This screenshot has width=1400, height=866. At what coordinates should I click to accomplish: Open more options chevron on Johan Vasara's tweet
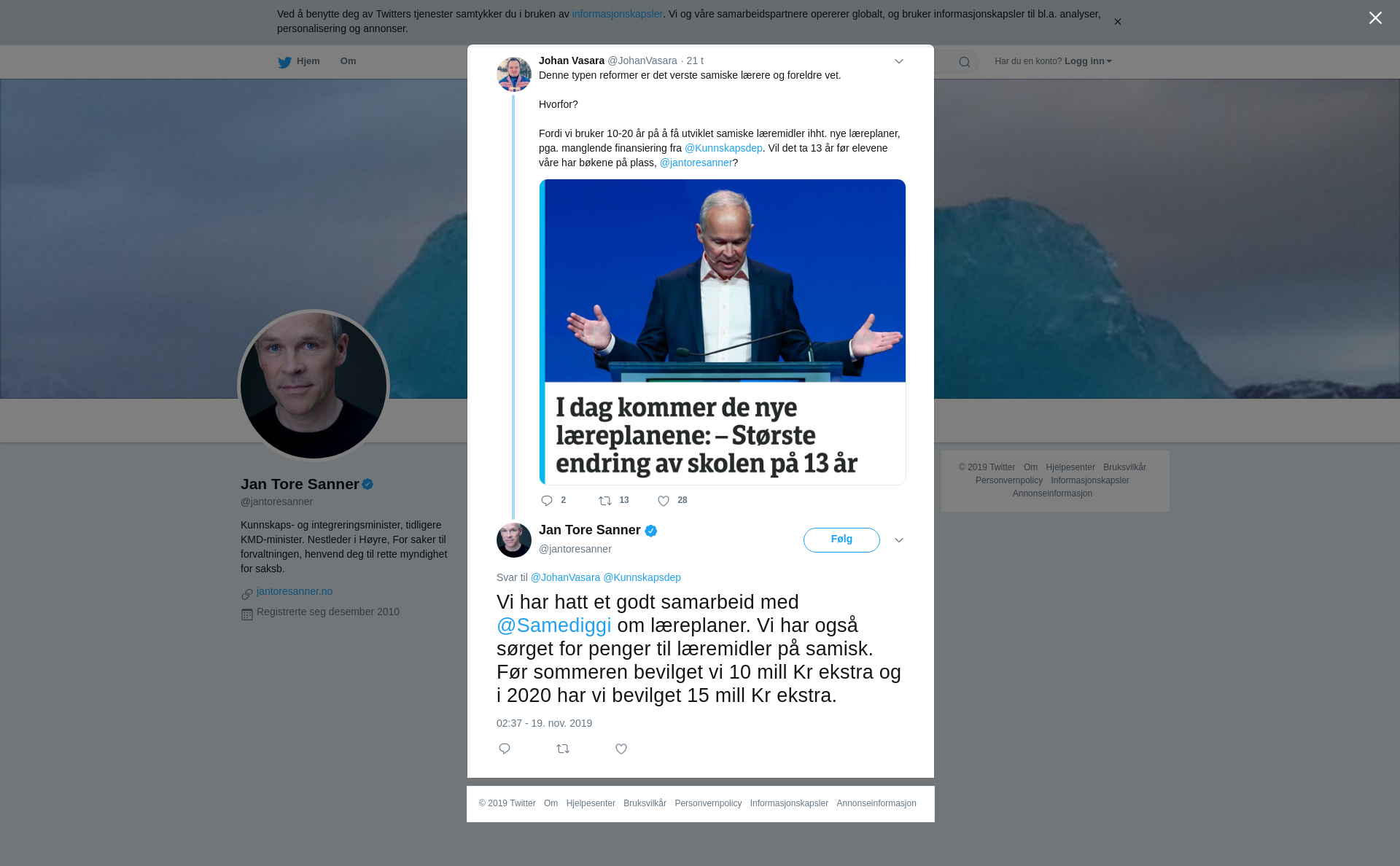coord(899,61)
